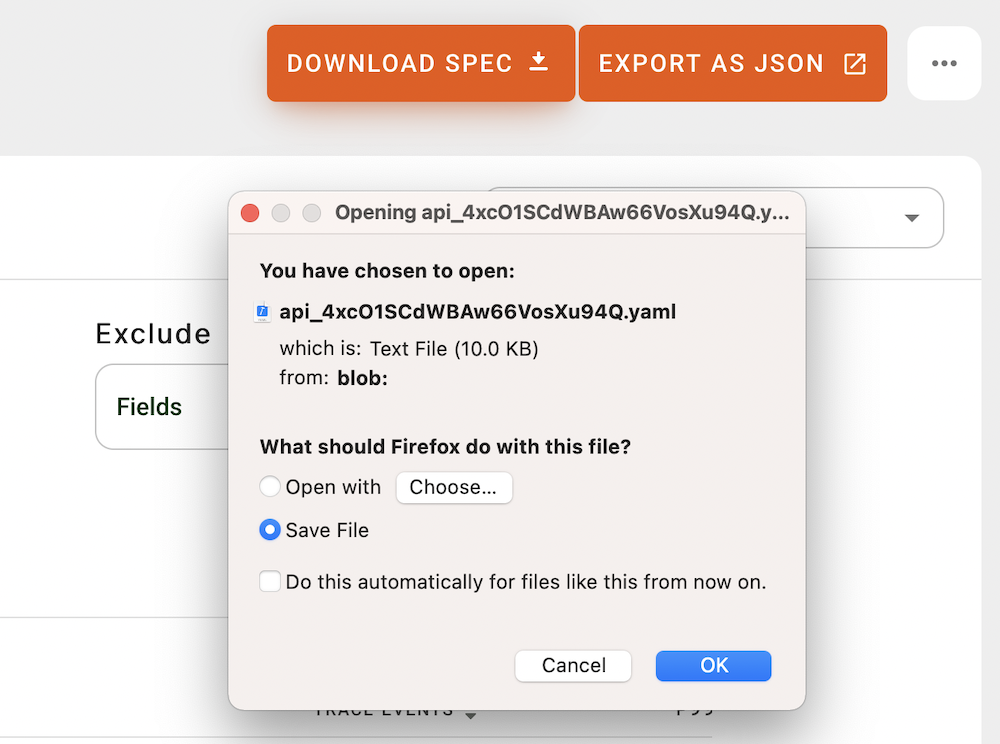This screenshot has height=744, width=1000.
Task: Click Cancel to dismiss the dialog
Action: (x=573, y=665)
